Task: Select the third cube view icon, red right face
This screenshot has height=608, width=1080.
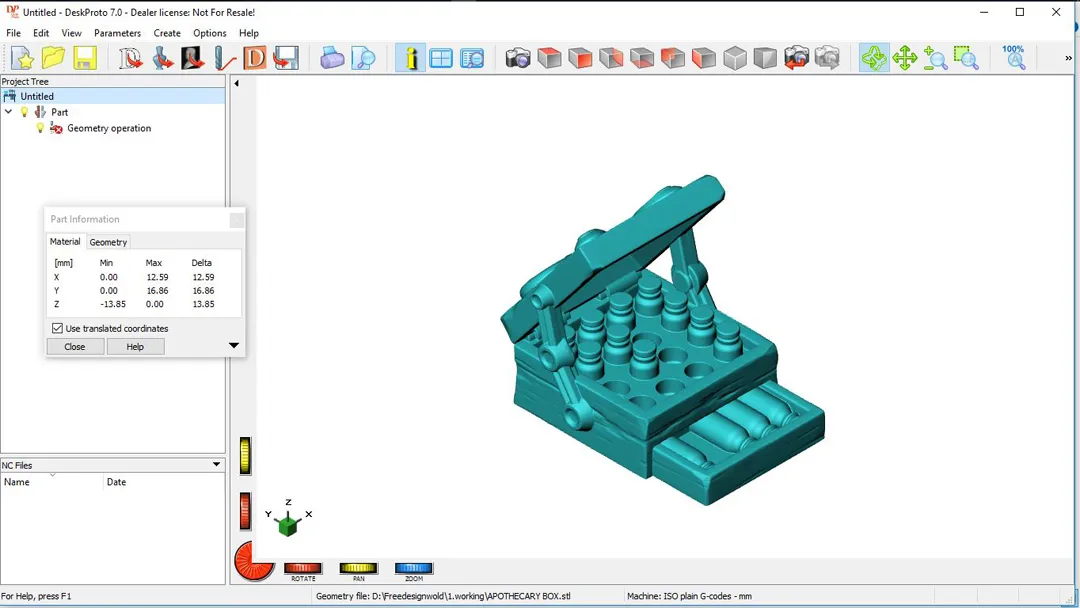Action: click(611, 58)
